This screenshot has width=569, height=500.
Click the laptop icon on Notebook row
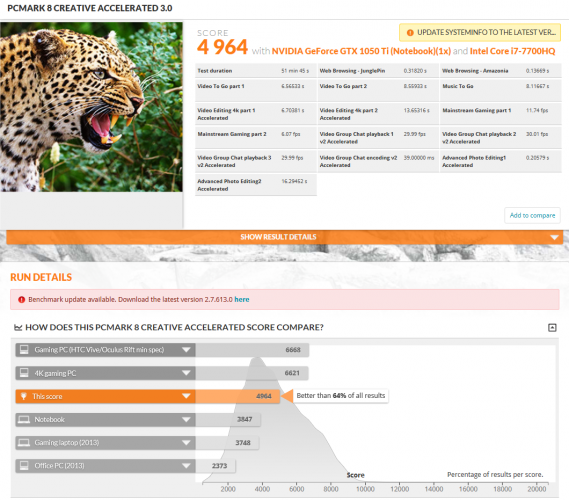tap(24, 419)
